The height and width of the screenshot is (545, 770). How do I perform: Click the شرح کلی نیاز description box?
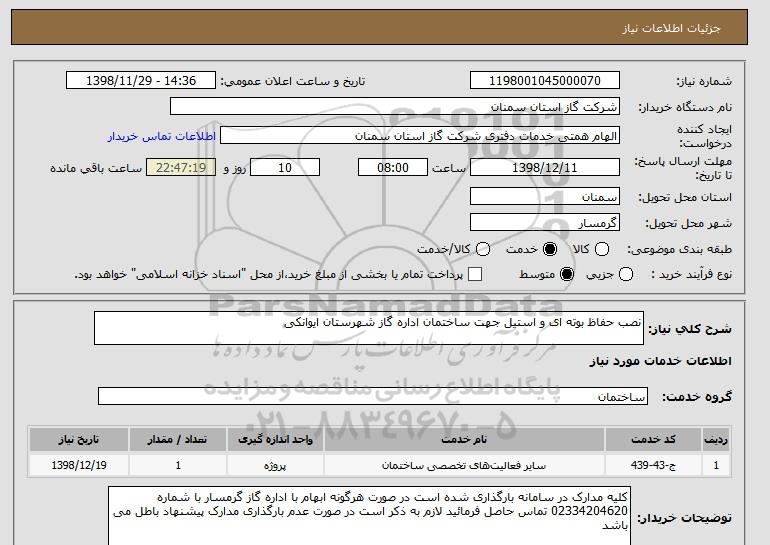tap(369, 328)
